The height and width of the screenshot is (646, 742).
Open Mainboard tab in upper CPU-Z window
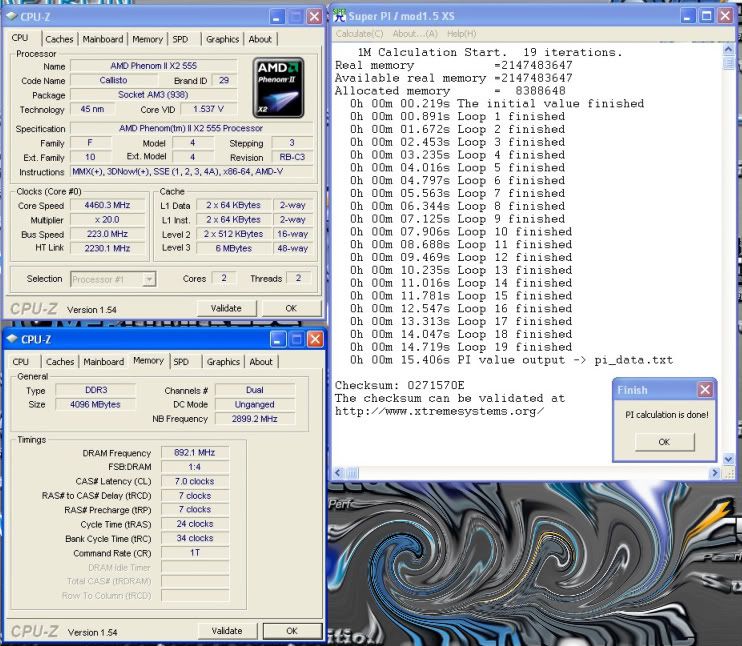click(x=103, y=39)
